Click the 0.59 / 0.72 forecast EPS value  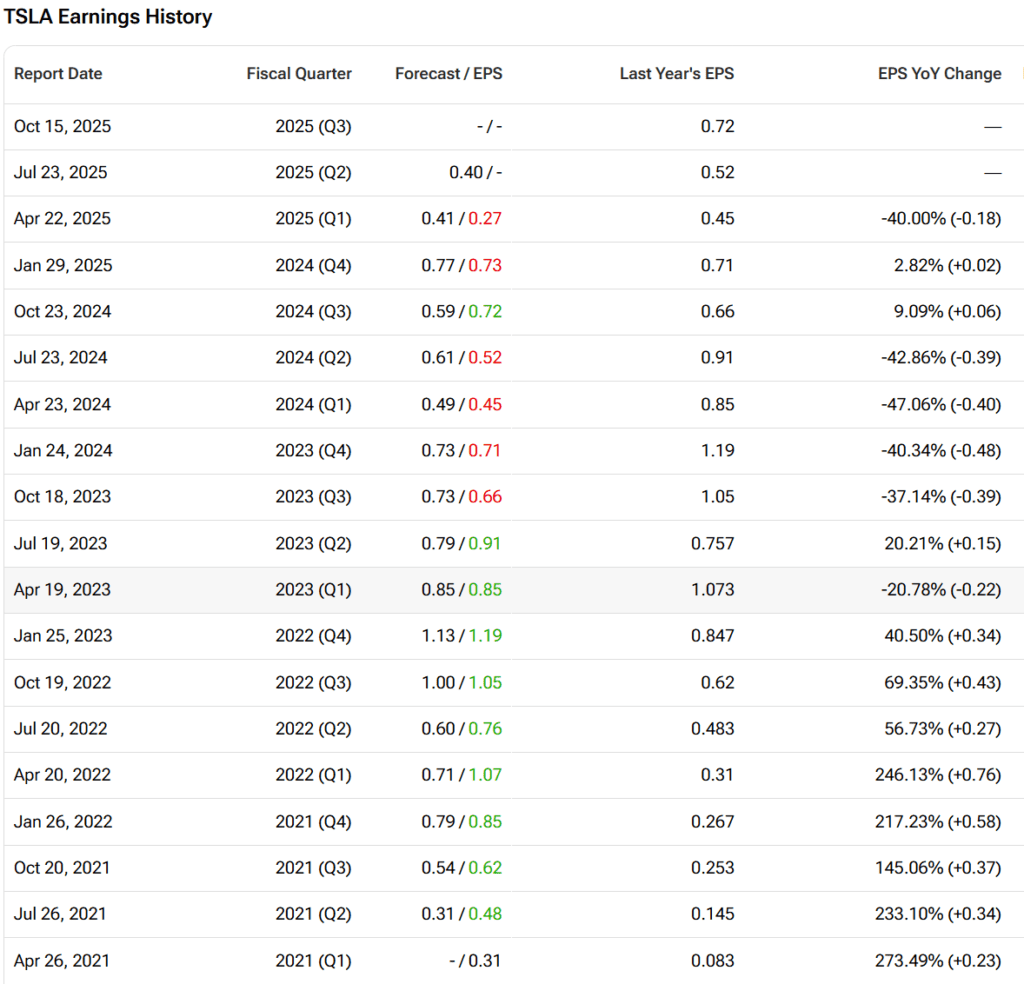[462, 311]
